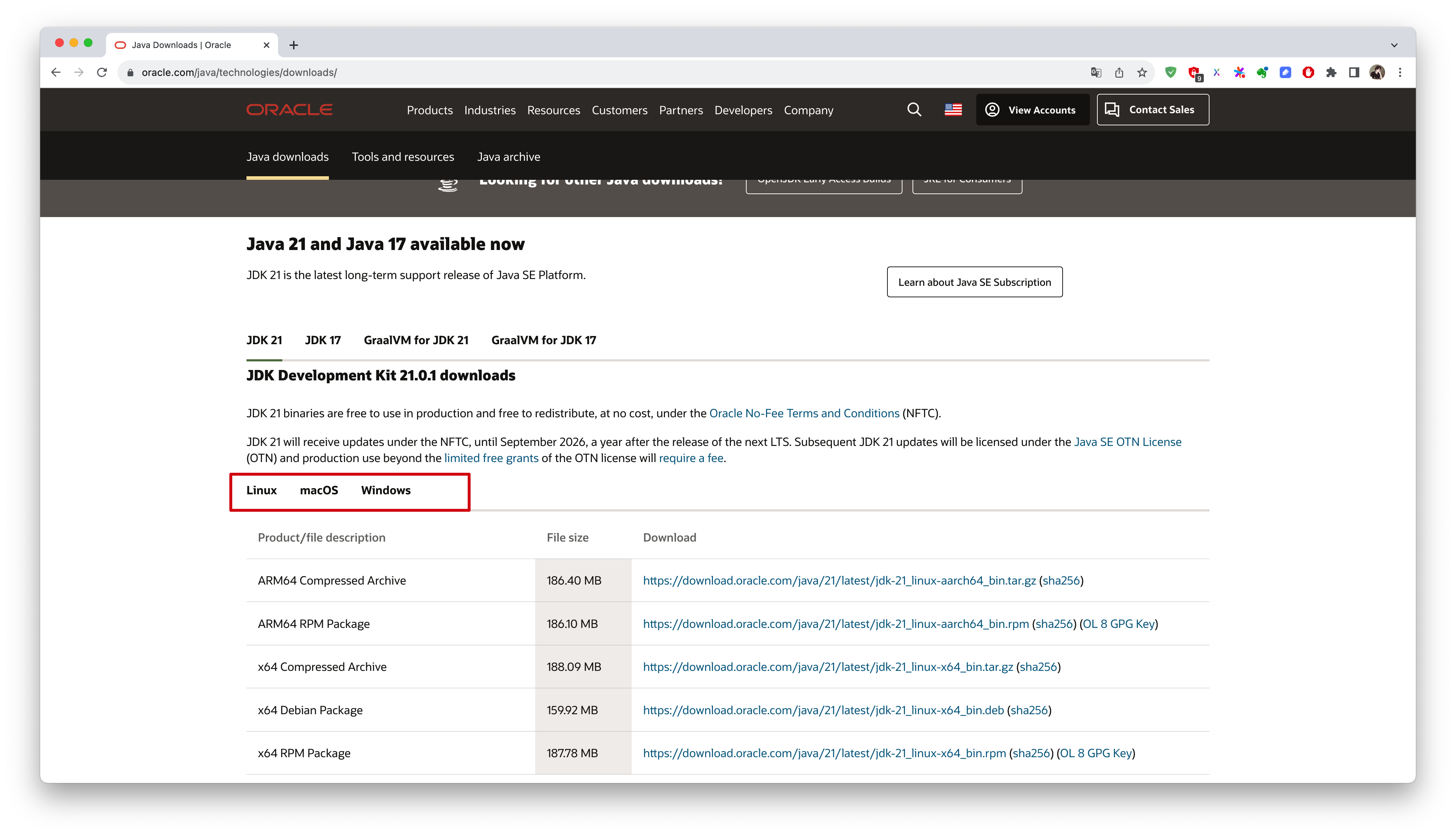Select Java downloads subnav tab

(288, 157)
